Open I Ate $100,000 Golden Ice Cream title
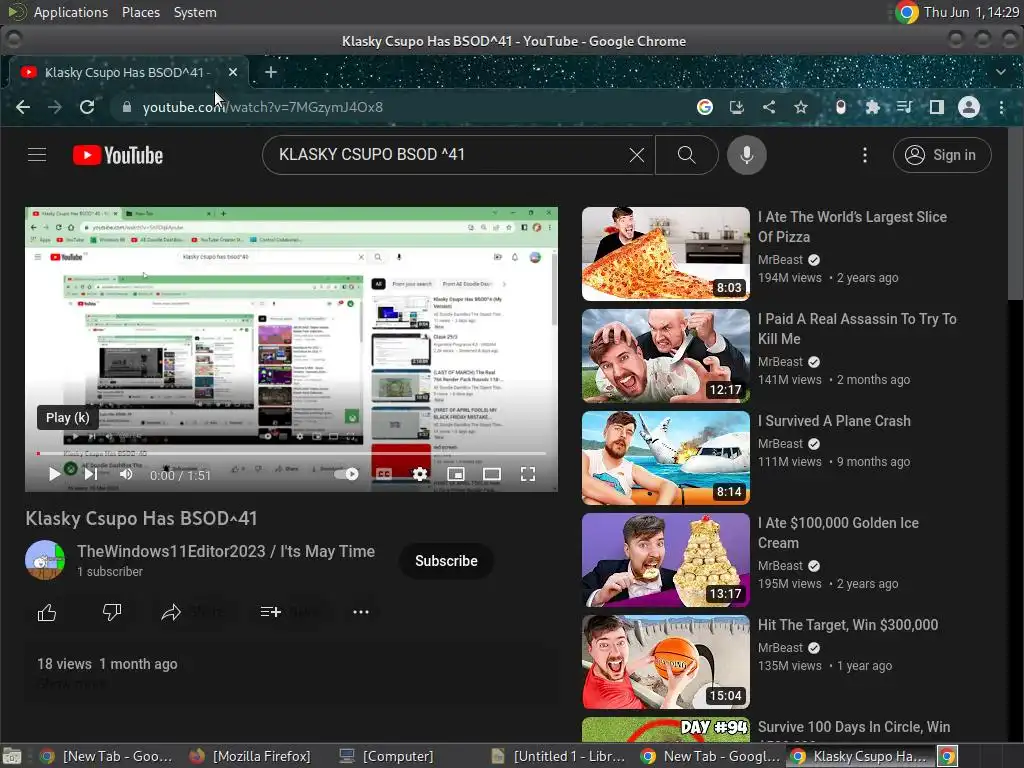The width and height of the screenshot is (1024, 768). click(838, 533)
